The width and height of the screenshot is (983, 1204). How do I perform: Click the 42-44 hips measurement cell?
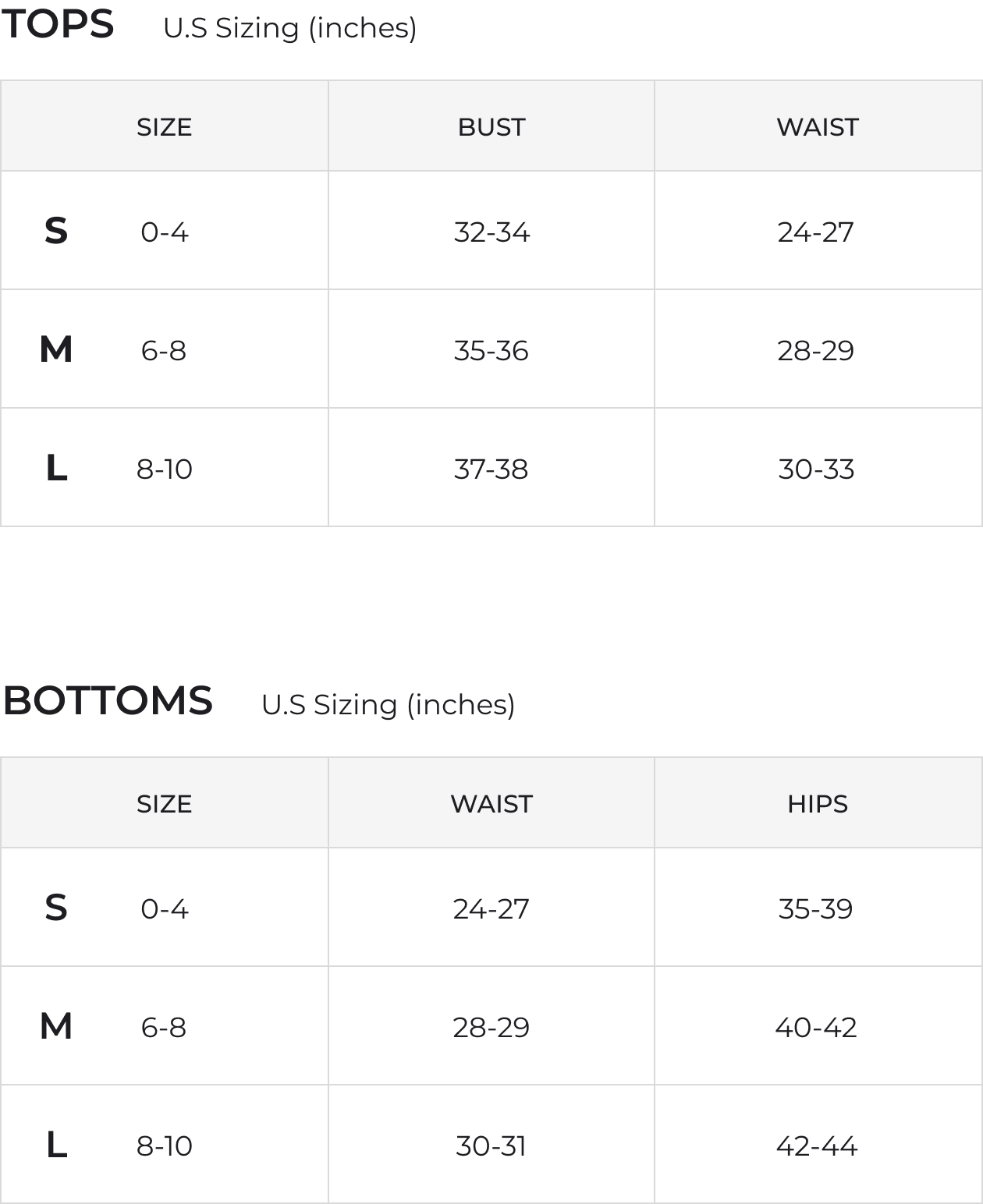point(816,1146)
